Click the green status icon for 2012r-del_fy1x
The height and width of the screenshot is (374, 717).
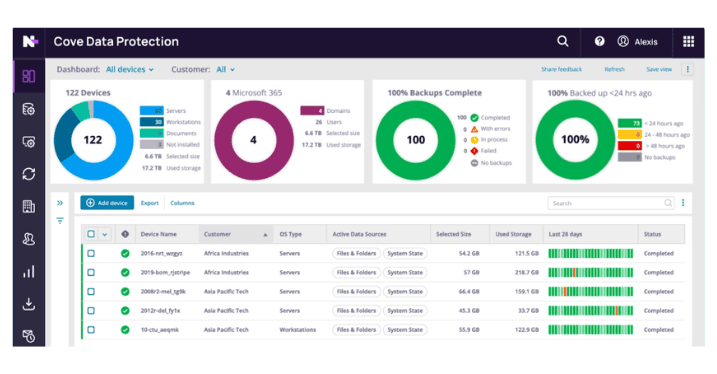[125, 310]
